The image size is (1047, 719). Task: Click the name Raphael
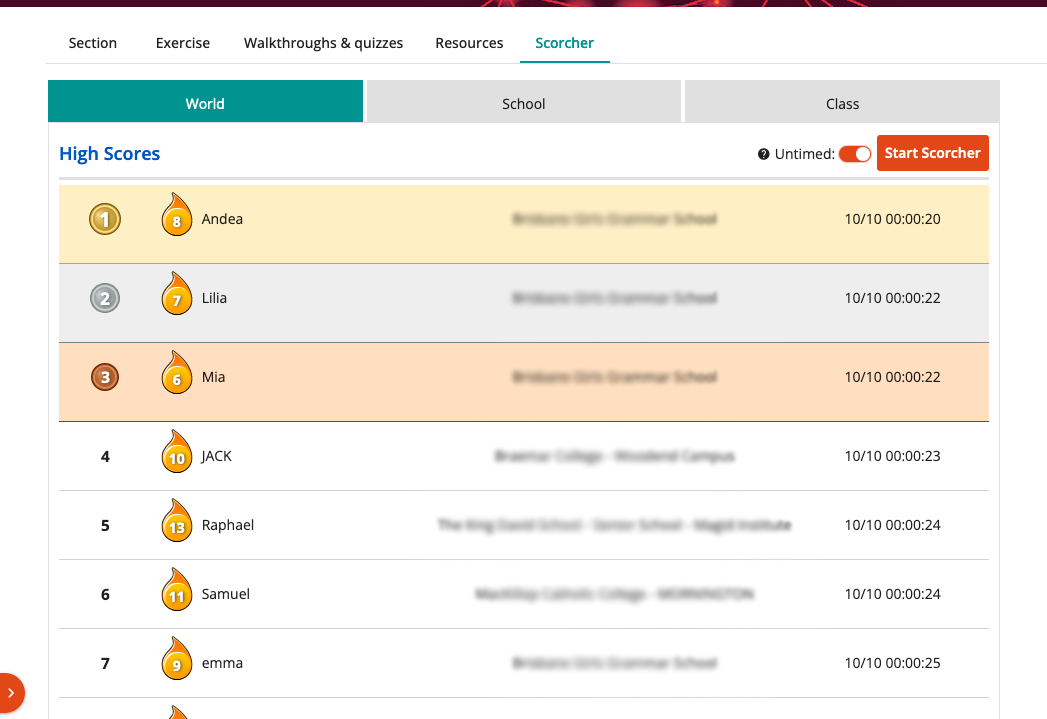(228, 525)
